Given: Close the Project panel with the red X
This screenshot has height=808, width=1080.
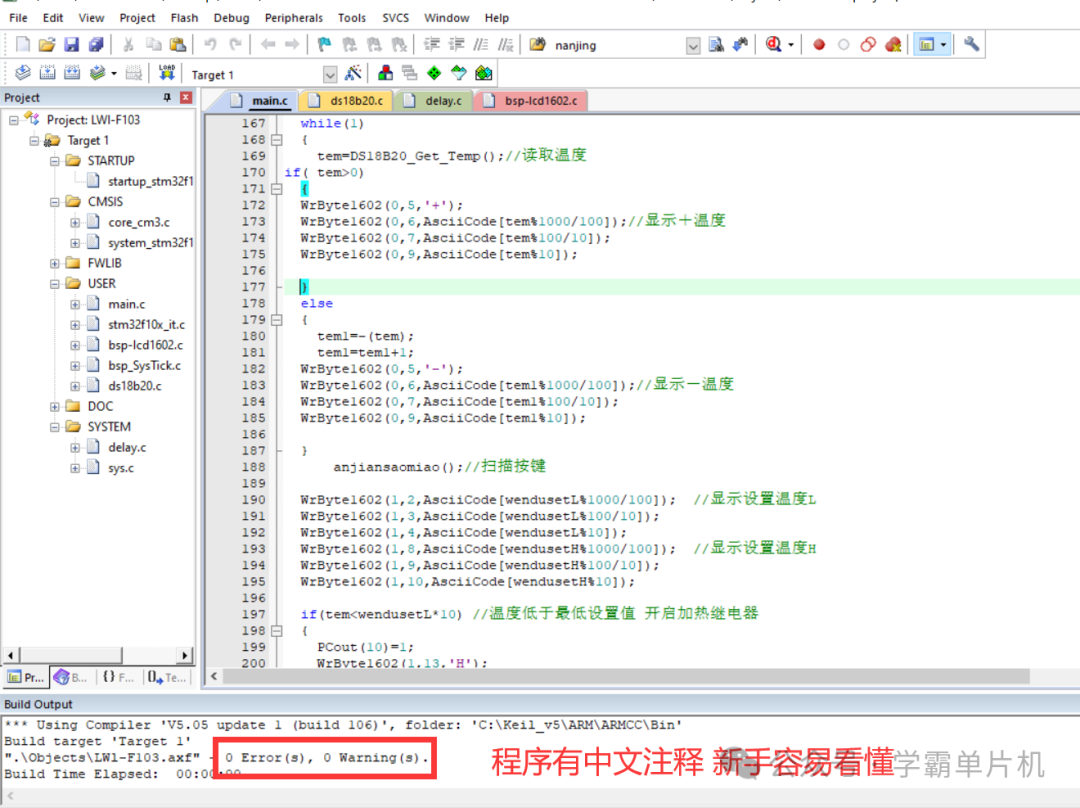Looking at the screenshot, I should point(185,97).
